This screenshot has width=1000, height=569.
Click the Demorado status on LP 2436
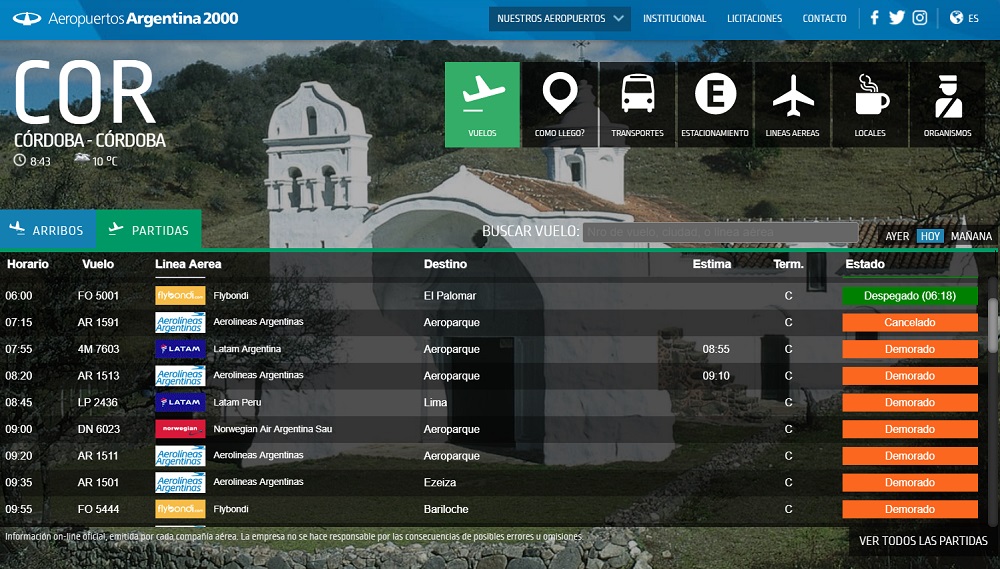pos(909,402)
